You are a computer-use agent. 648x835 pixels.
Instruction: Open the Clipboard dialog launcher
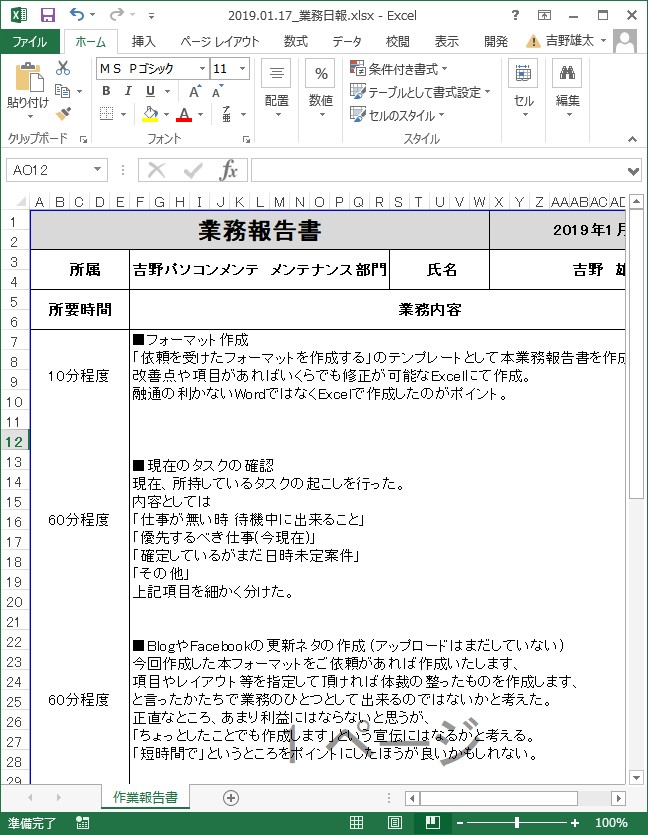coord(83,139)
